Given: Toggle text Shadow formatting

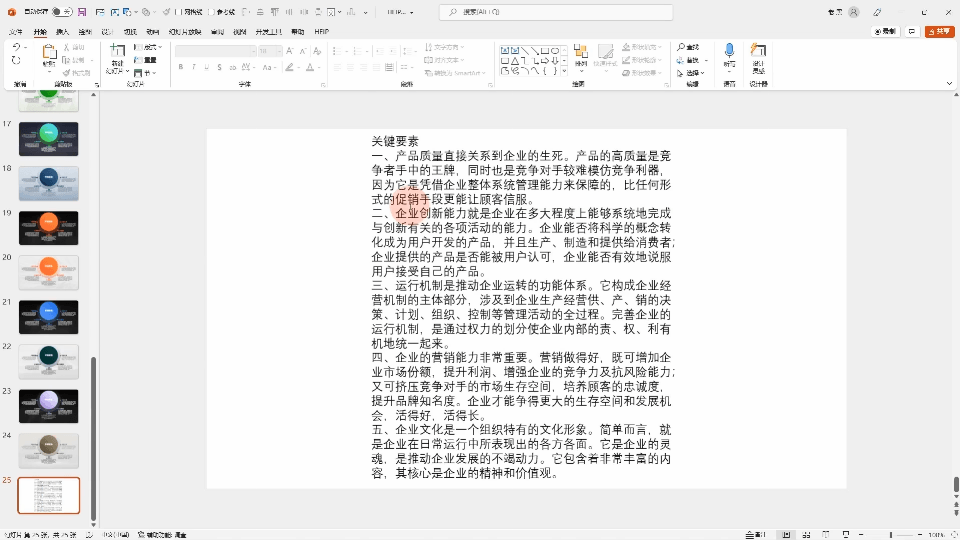Looking at the screenshot, I should pyautogui.click(x=220, y=67).
